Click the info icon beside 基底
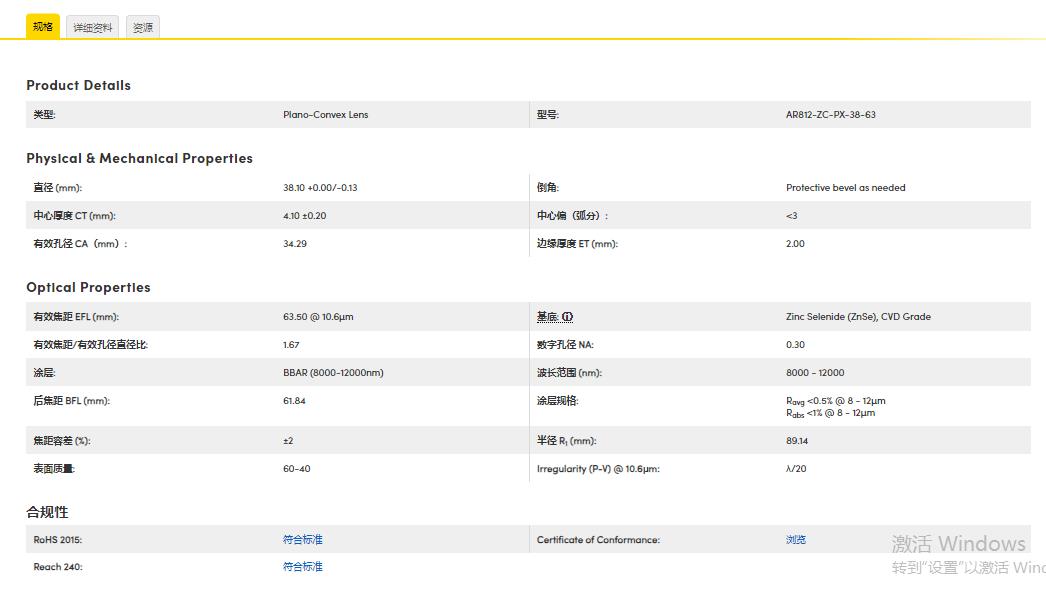1046x600 pixels. (x=567, y=317)
